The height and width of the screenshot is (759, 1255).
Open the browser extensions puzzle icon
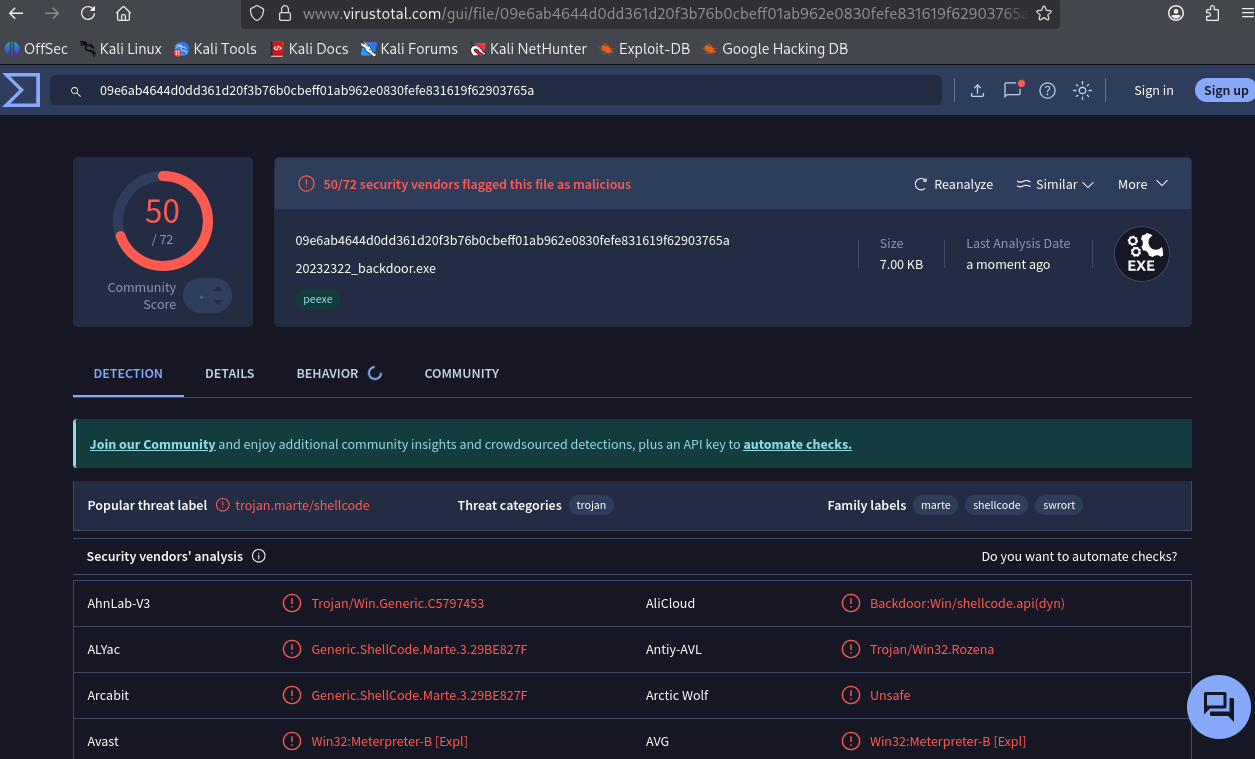point(1213,14)
